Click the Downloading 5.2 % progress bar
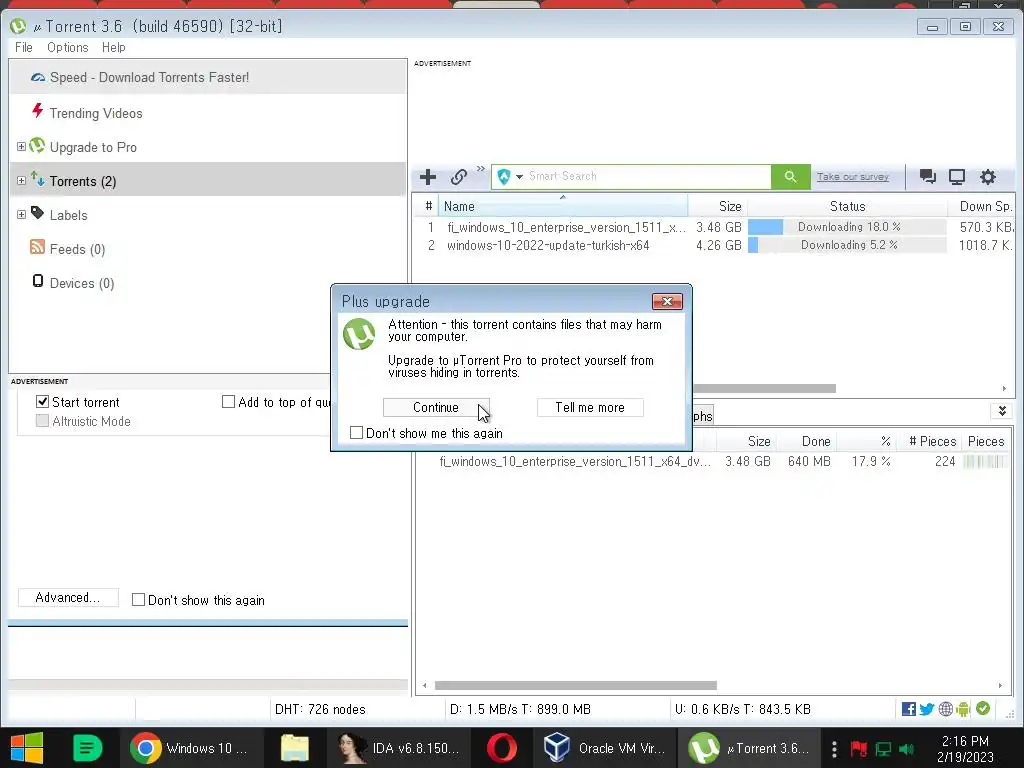1024x768 pixels. pos(847,246)
